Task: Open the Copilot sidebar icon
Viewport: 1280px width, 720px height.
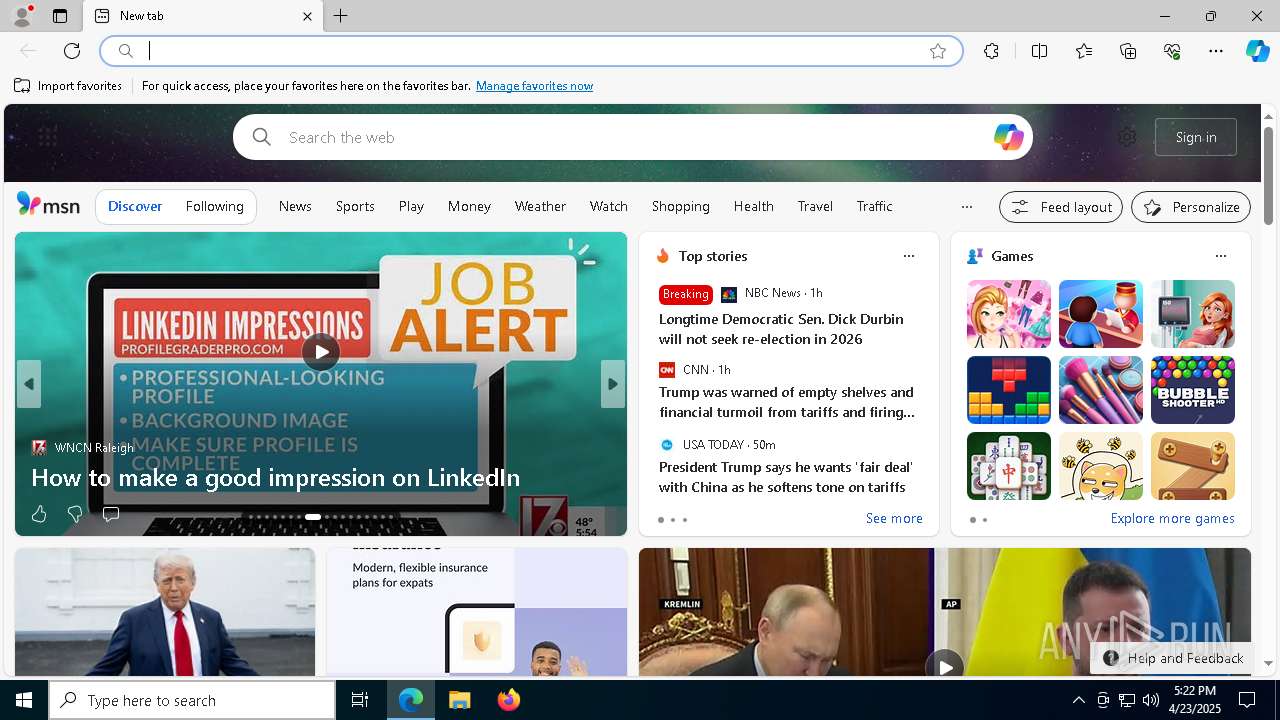Action: [1257, 51]
